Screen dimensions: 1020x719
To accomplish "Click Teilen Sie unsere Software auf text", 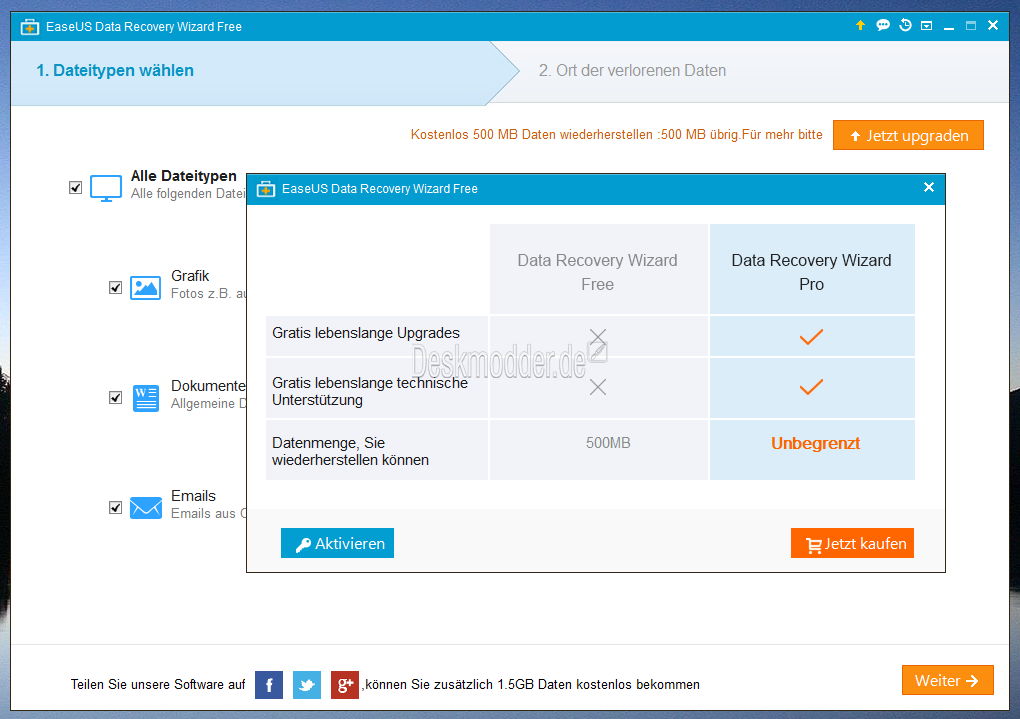I will [158, 685].
